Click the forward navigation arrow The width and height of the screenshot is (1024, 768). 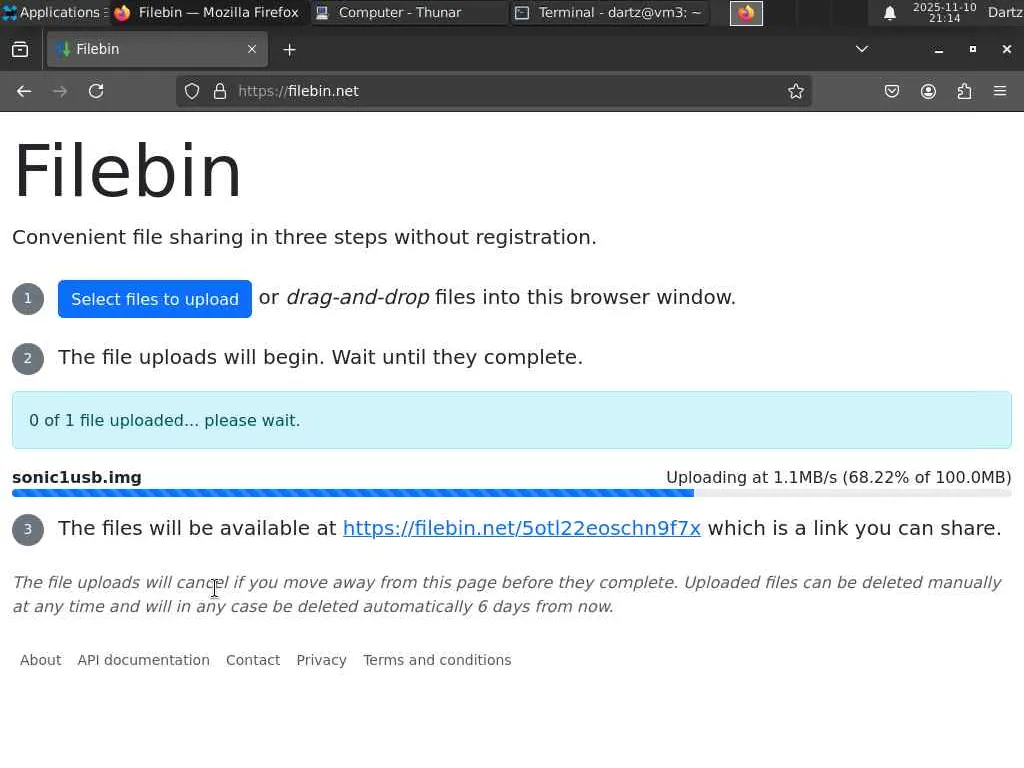(x=60, y=91)
